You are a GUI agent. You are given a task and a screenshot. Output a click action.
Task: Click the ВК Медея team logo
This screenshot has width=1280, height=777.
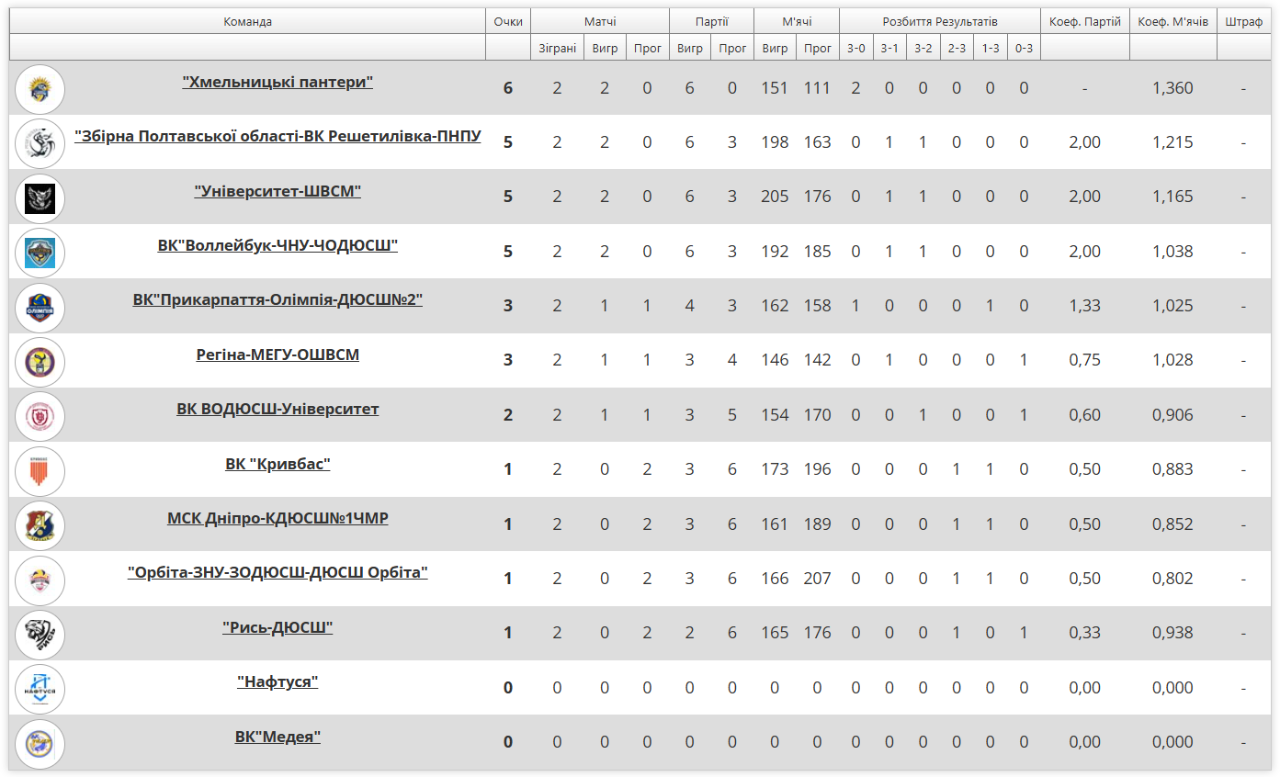(40, 743)
